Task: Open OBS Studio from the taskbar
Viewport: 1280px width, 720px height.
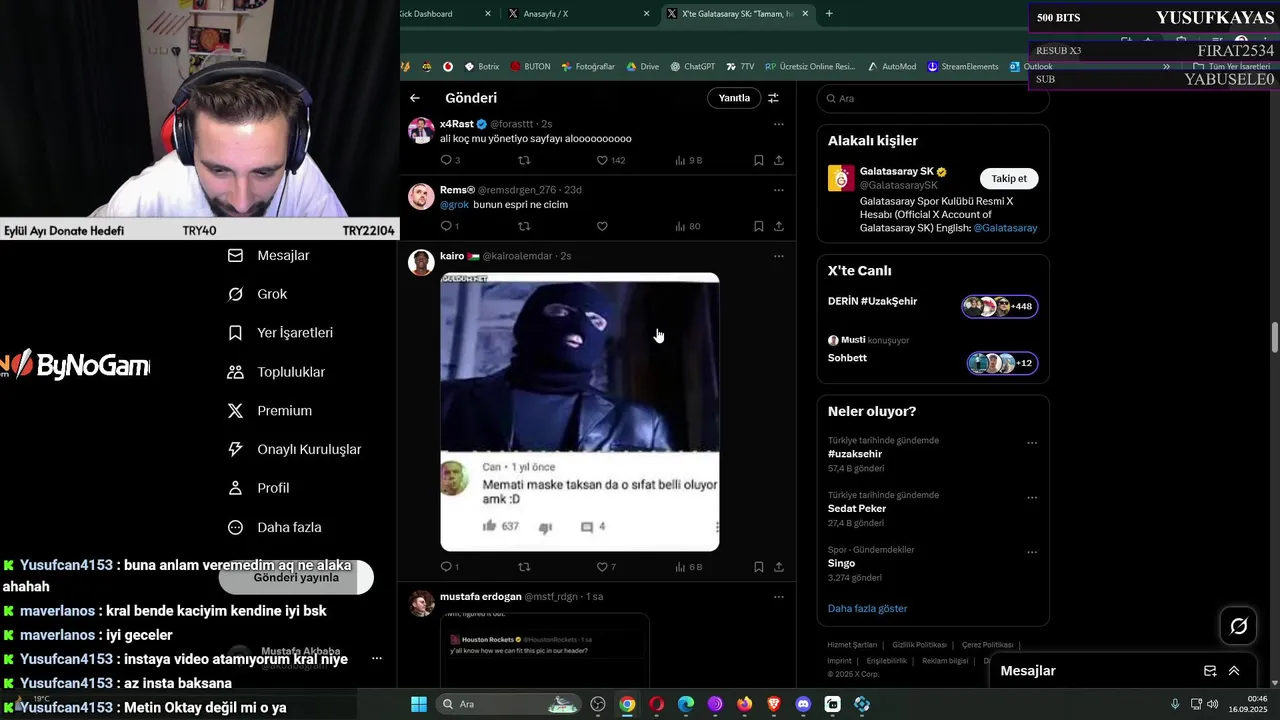Action: click(598, 704)
